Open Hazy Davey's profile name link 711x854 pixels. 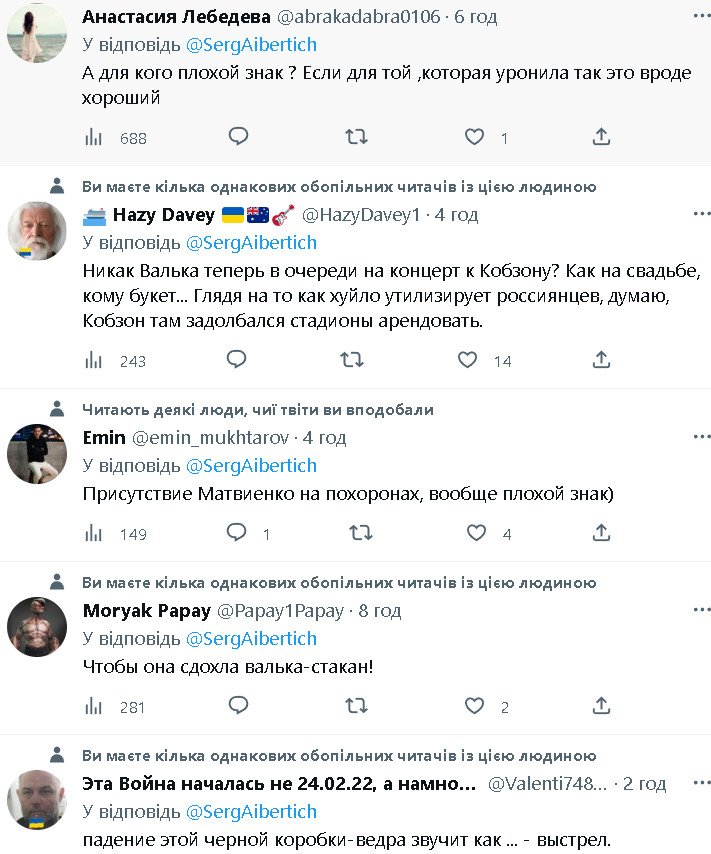(163, 215)
